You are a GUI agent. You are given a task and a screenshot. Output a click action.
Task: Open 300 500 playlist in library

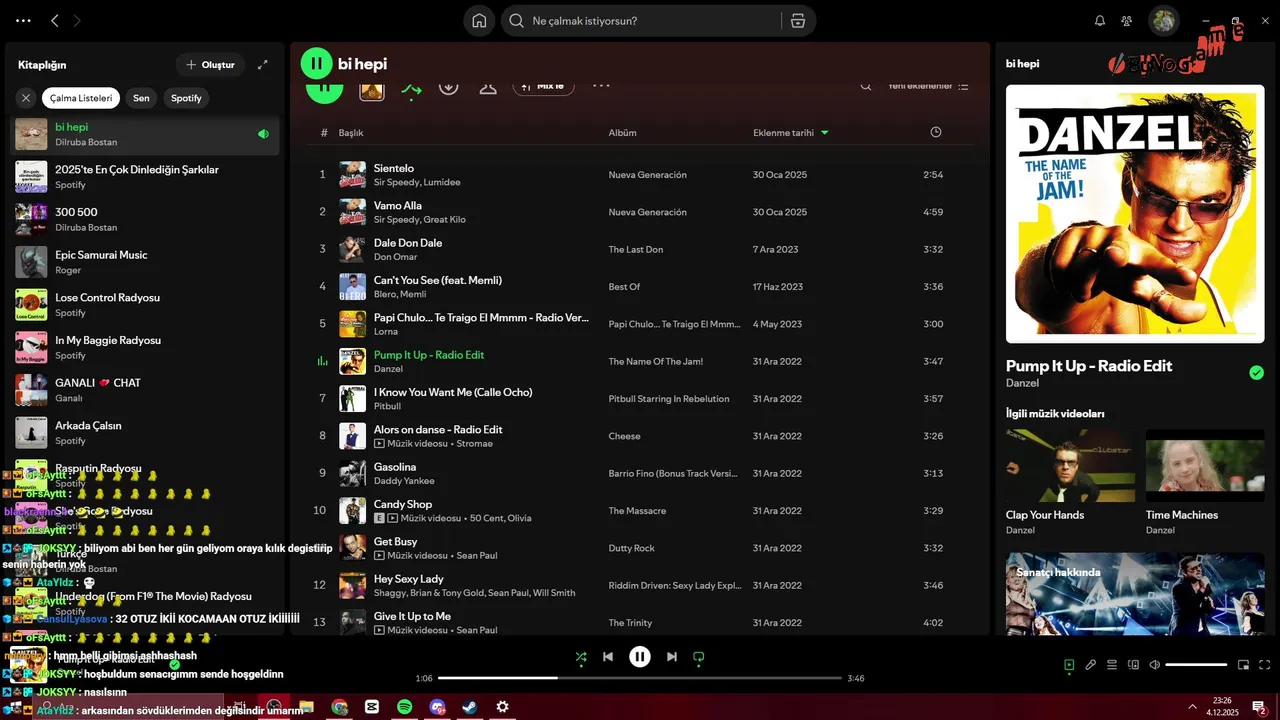pyautogui.click(x=145, y=219)
